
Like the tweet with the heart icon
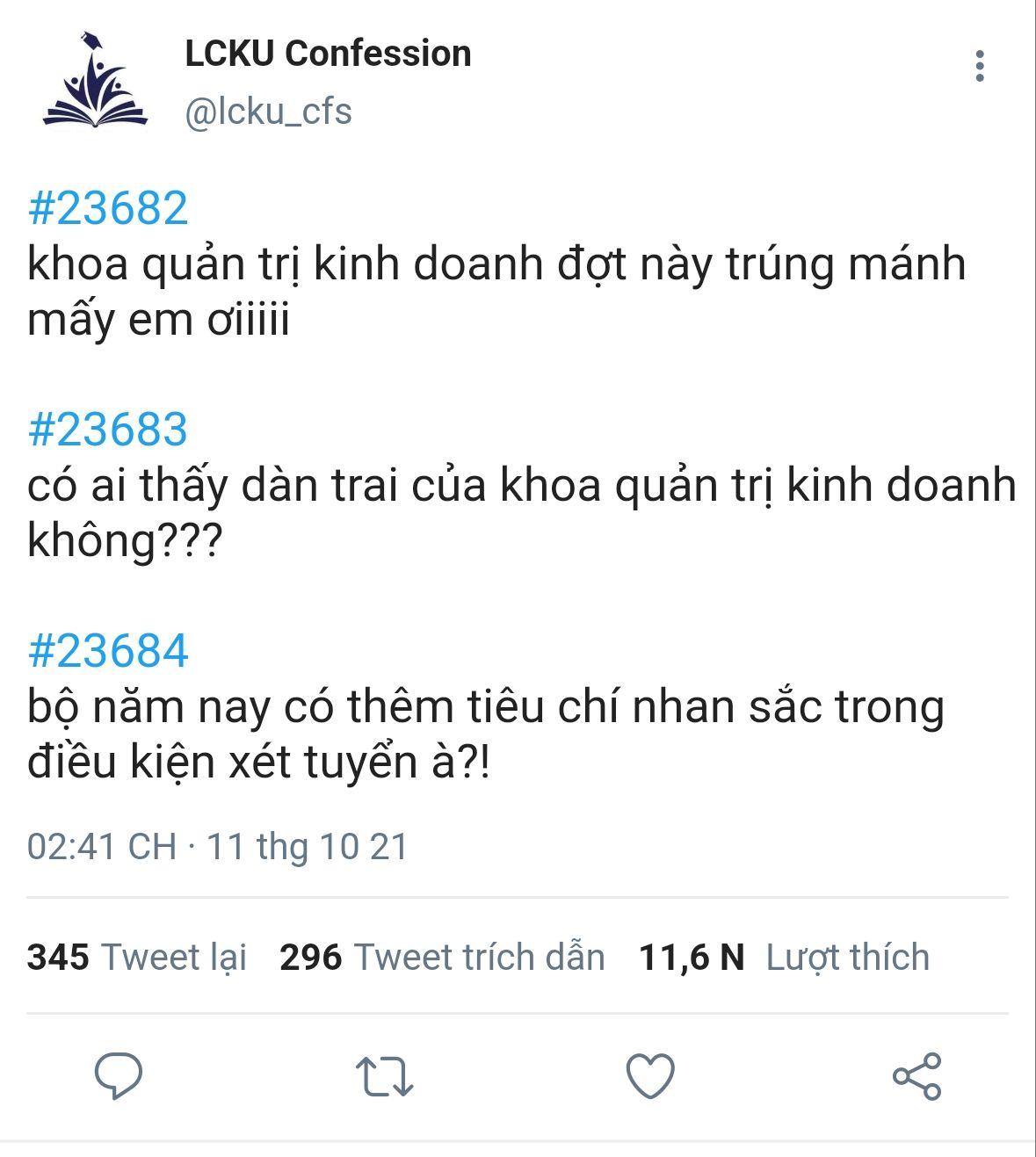(650, 1075)
